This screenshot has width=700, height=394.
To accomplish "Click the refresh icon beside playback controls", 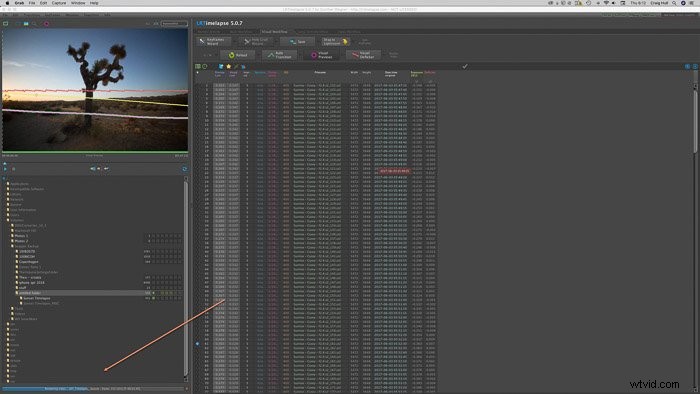I will pos(184,169).
